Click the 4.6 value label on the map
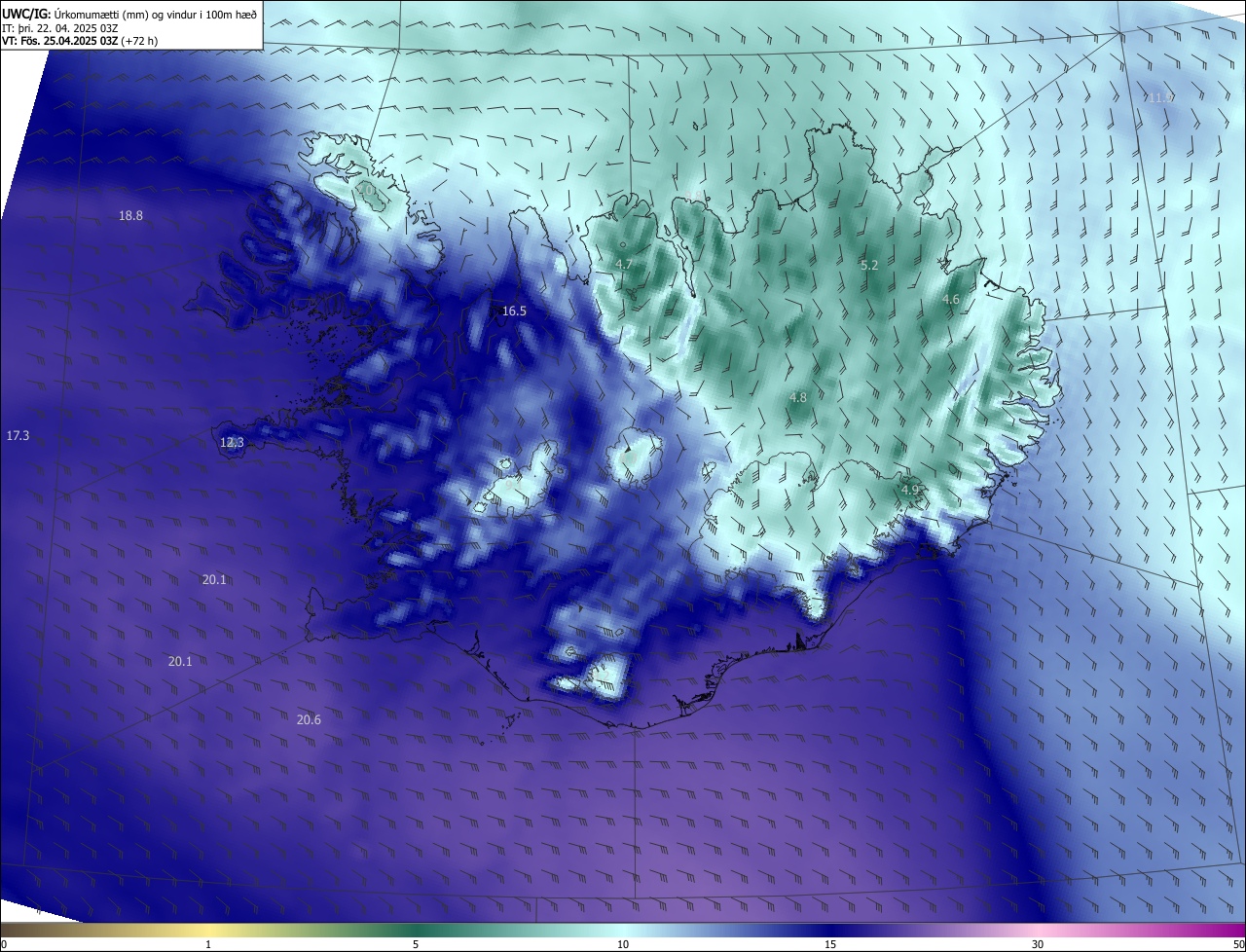Viewport: 1246px width, 952px height. pyautogui.click(x=951, y=300)
